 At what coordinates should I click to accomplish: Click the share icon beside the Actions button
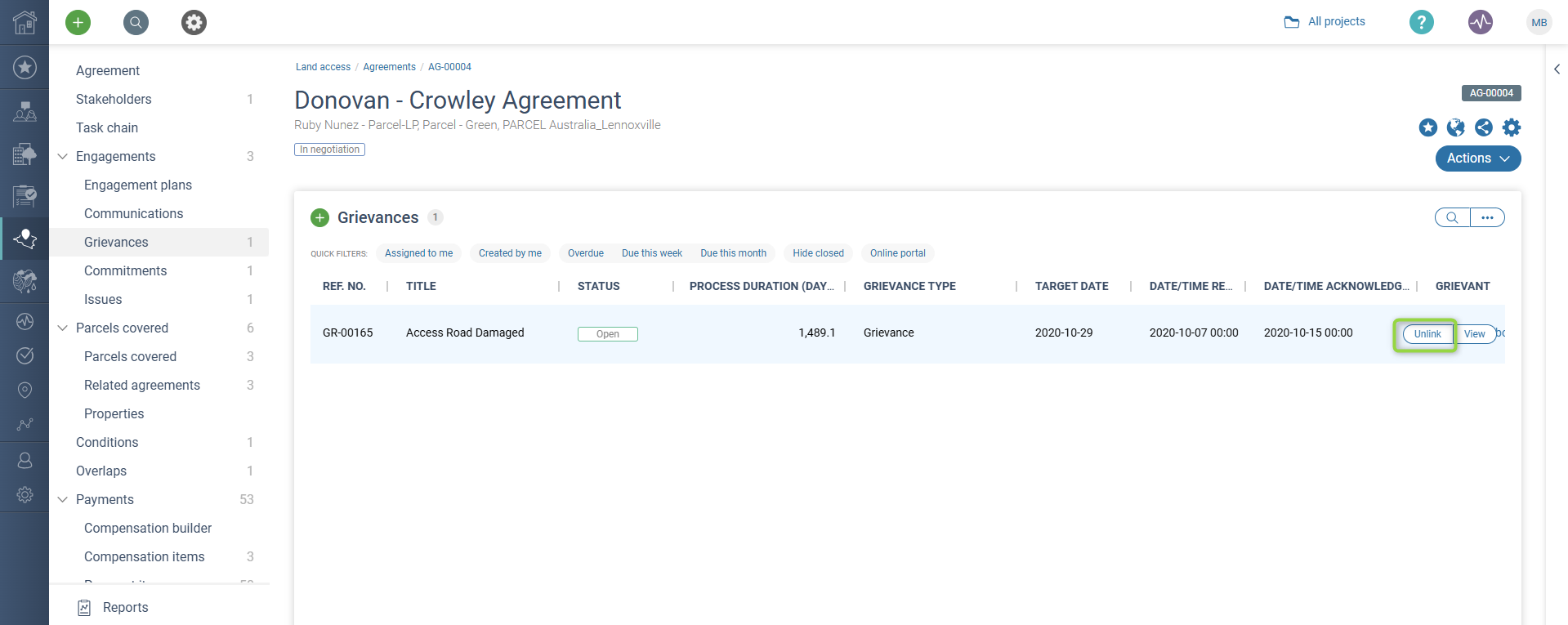click(1484, 127)
